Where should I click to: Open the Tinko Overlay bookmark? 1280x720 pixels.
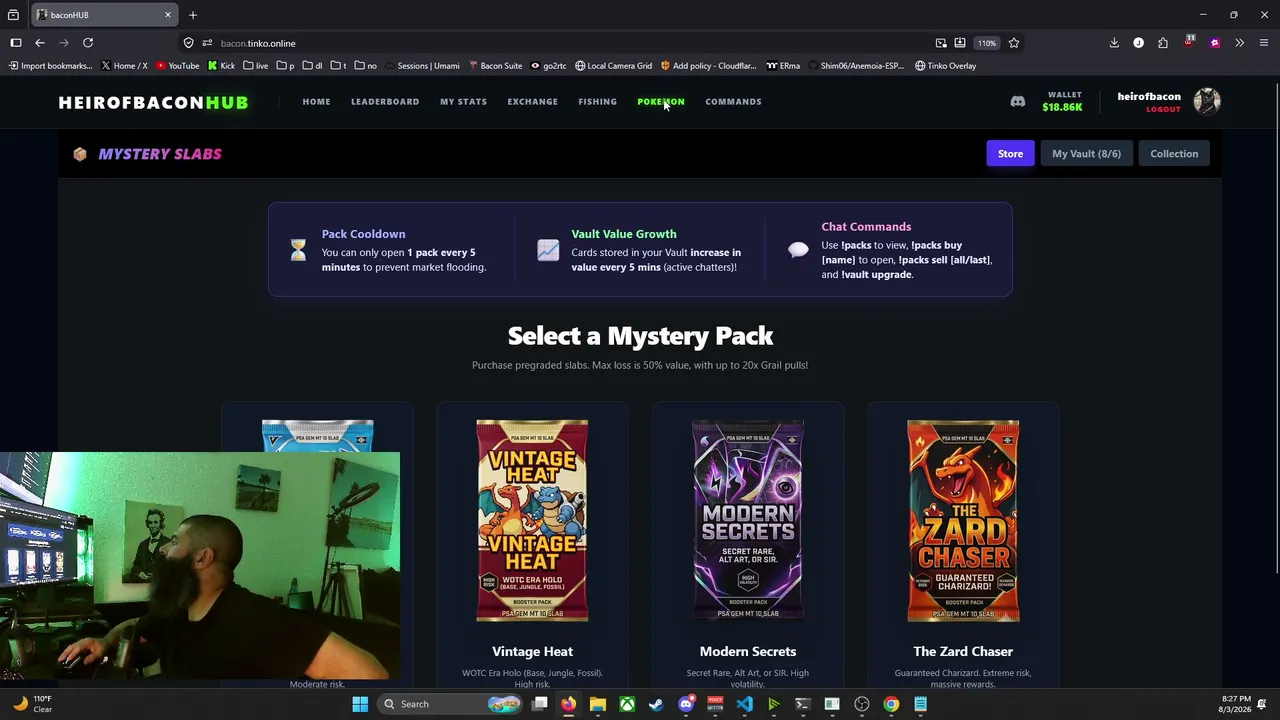click(945, 66)
